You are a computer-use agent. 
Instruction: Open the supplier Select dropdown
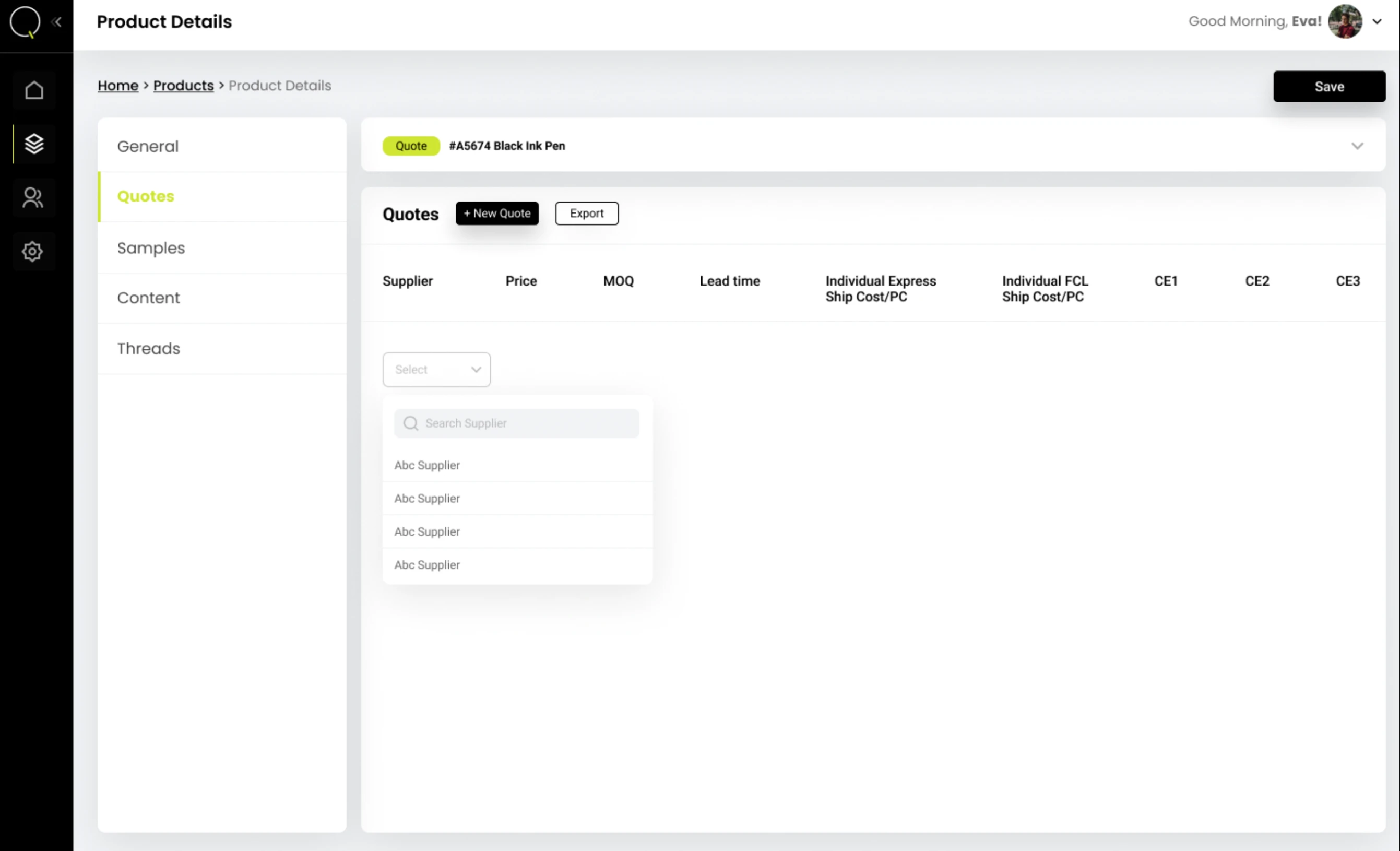[436, 369]
